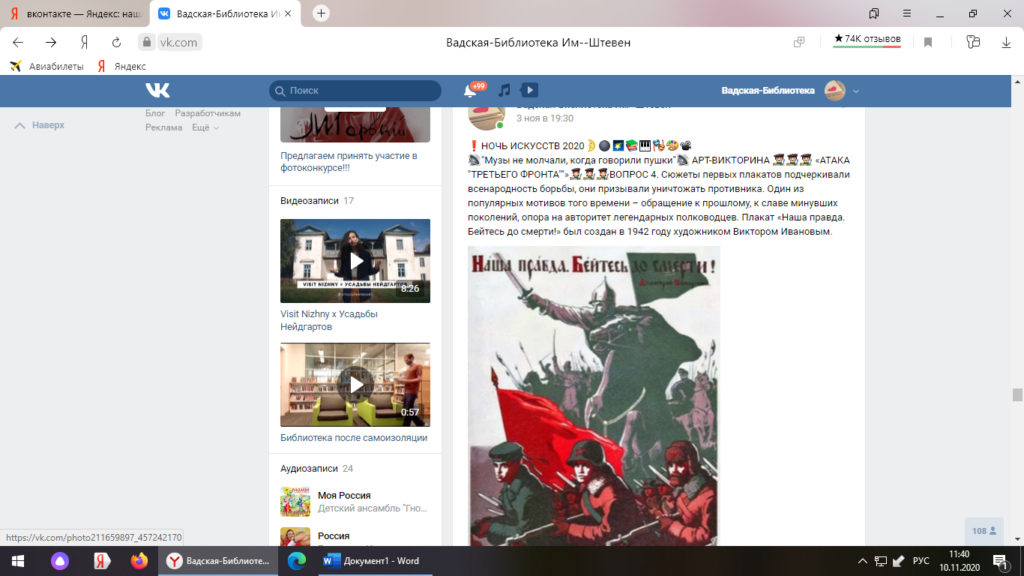Reload the page with refresh icon

116,42
